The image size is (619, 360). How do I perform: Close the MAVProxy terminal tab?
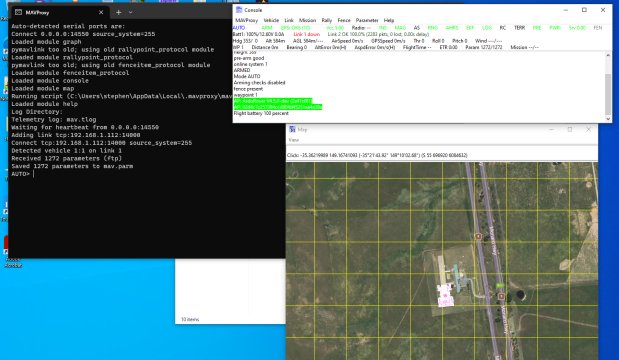(x=101, y=12)
